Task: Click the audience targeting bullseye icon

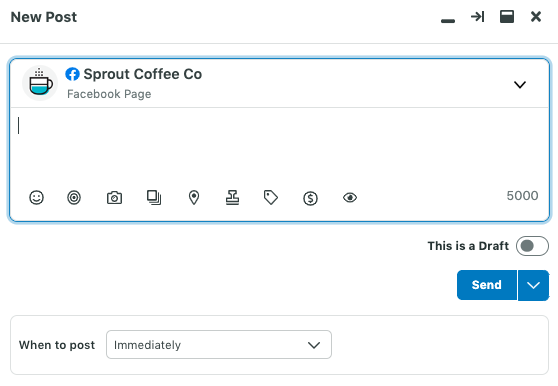Action: pyautogui.click(x=74, y=197)
